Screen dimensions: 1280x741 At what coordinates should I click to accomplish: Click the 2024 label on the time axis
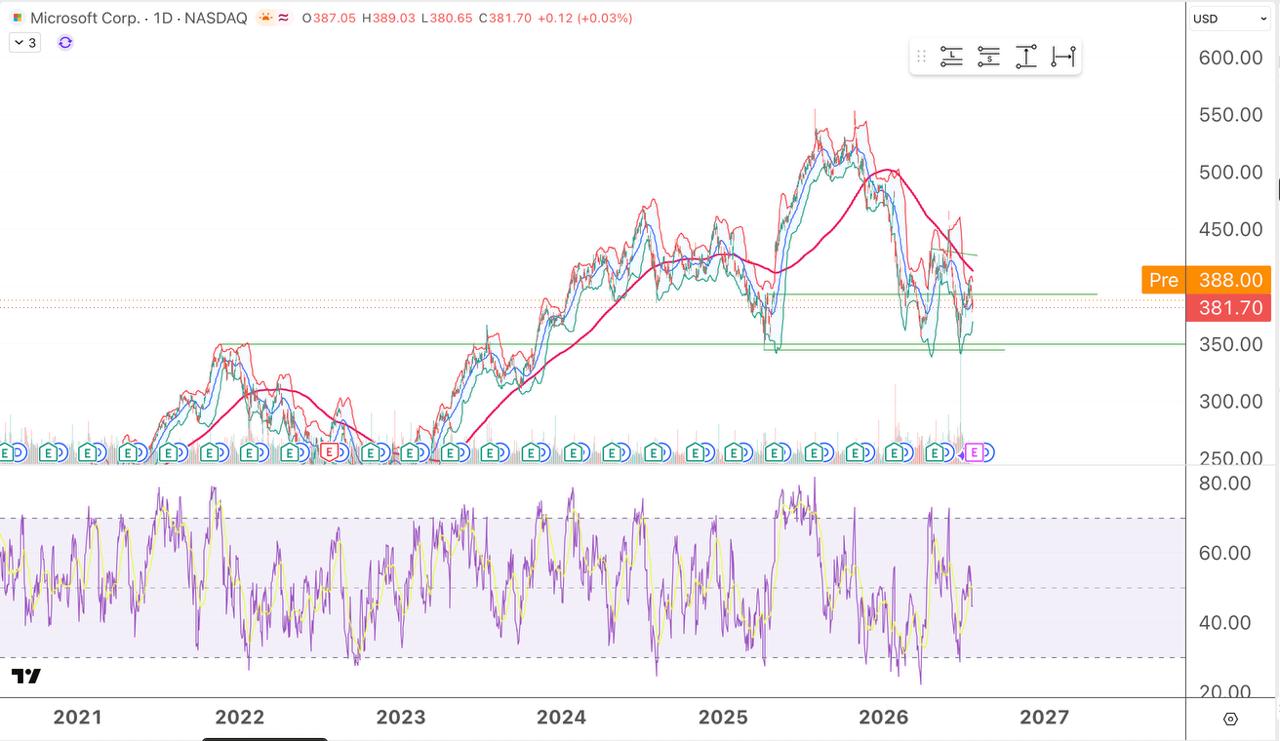561,717
